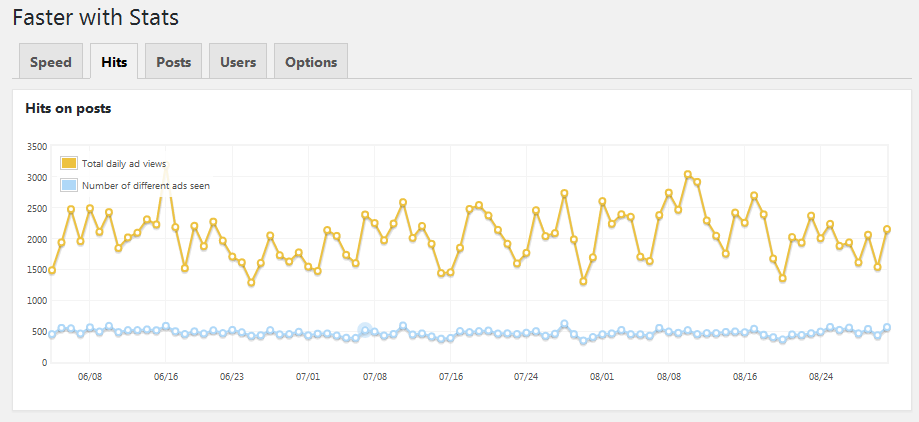Click the yellow Total daily ad views swatch

click(69, 163)
